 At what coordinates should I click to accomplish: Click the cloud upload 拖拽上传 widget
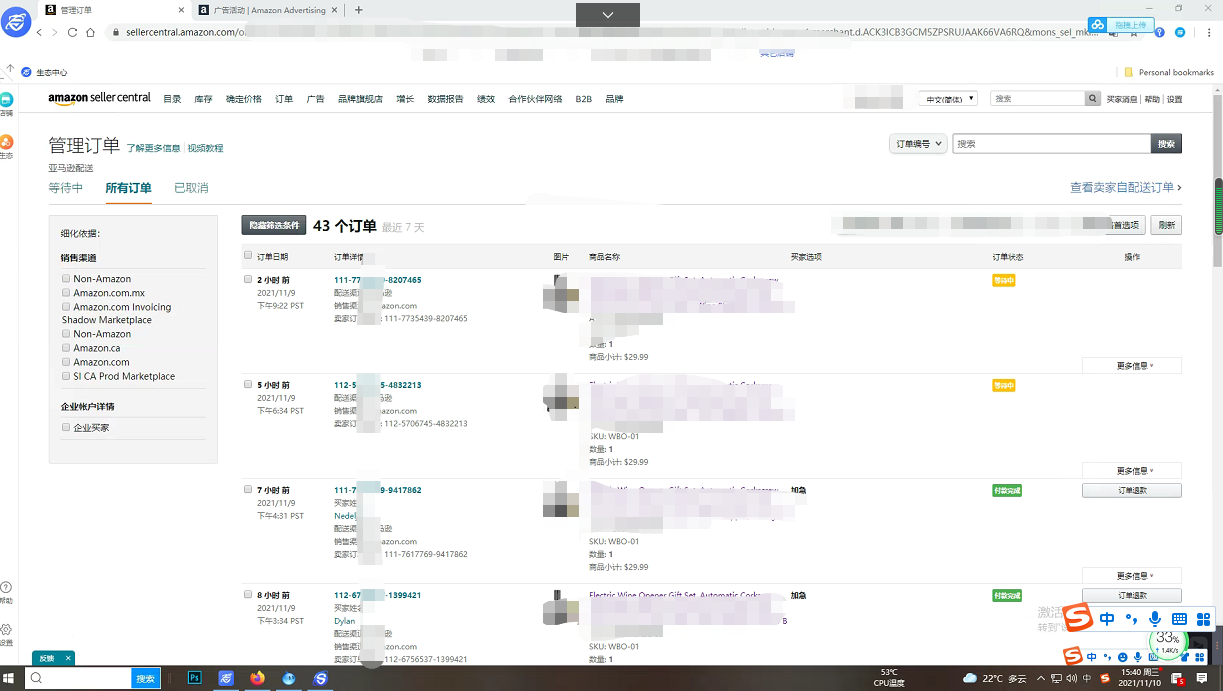(x=1121, y=24)
